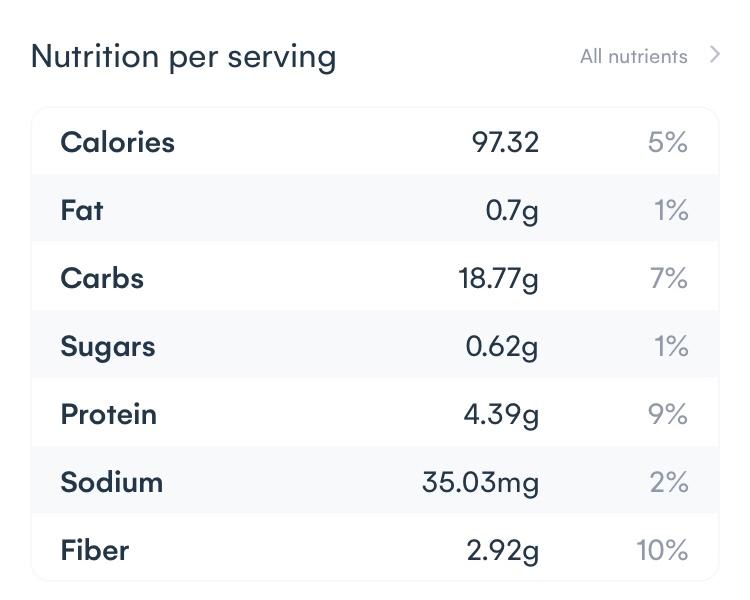
Task: Click the 10% fiber daily value
Action: 662,550
